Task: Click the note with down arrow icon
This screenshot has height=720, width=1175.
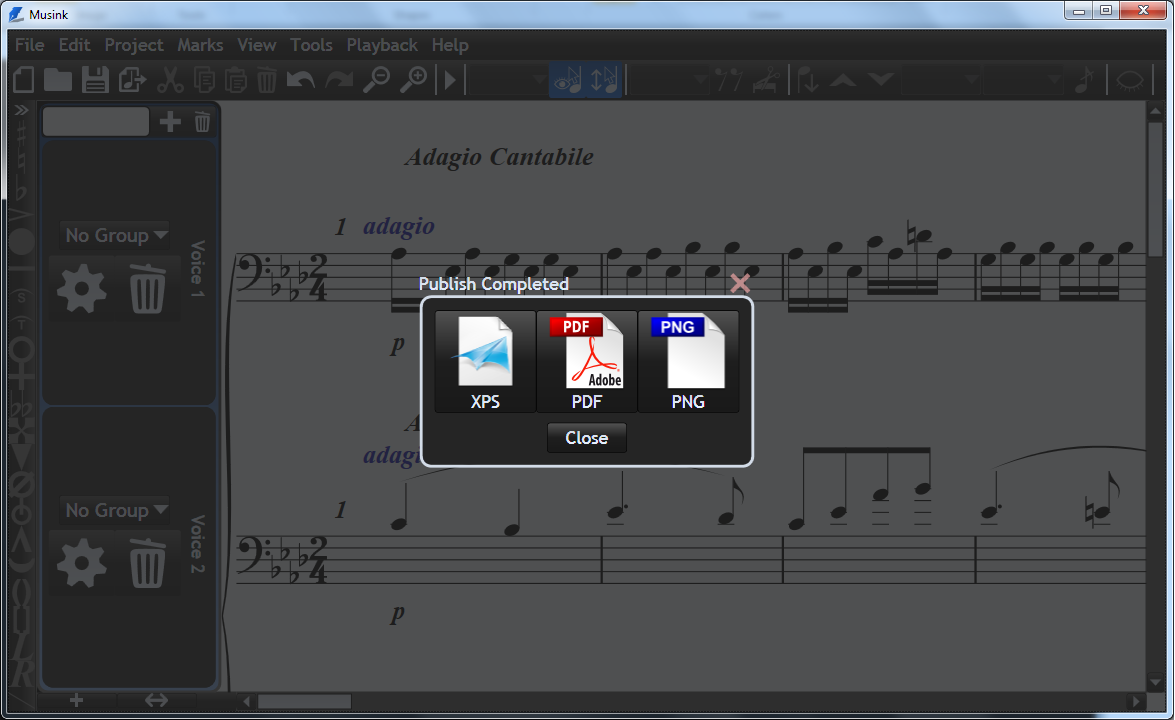Action: click(808, 79)
